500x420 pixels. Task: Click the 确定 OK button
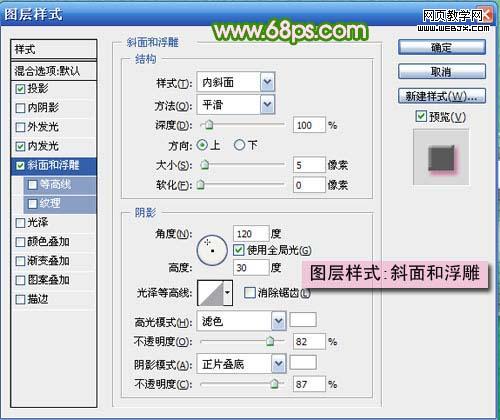point(442,47)
